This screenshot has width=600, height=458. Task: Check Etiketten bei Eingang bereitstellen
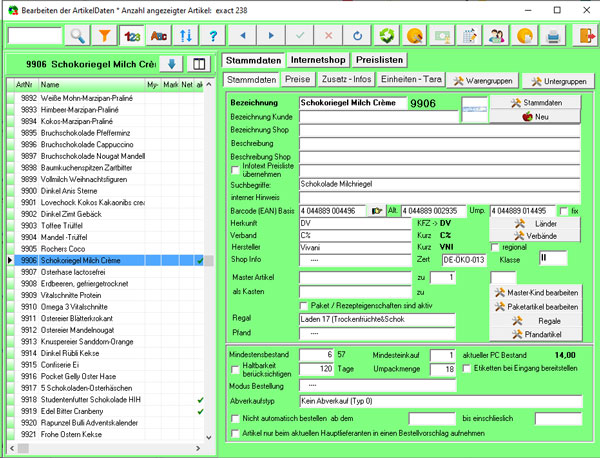tap(466, 368)
